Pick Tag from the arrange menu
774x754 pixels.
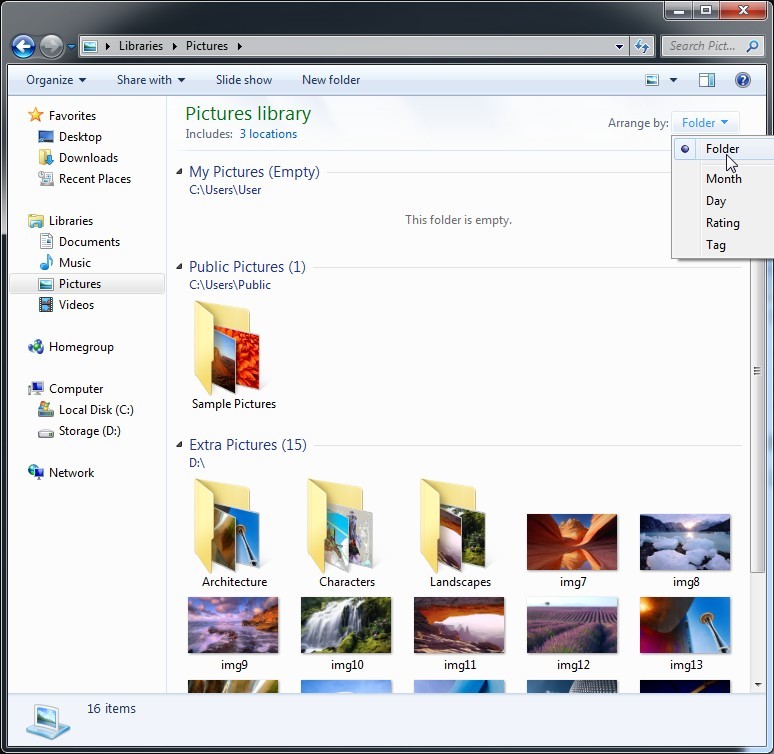[715, 245]
